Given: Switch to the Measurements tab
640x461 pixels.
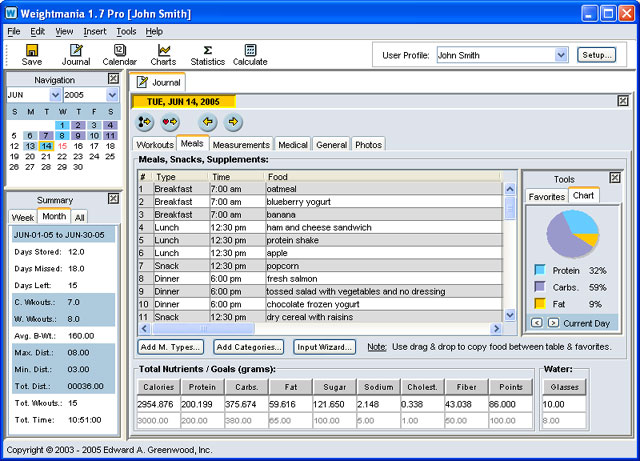Looking at the screenshot, I should [x=241, y=145].
